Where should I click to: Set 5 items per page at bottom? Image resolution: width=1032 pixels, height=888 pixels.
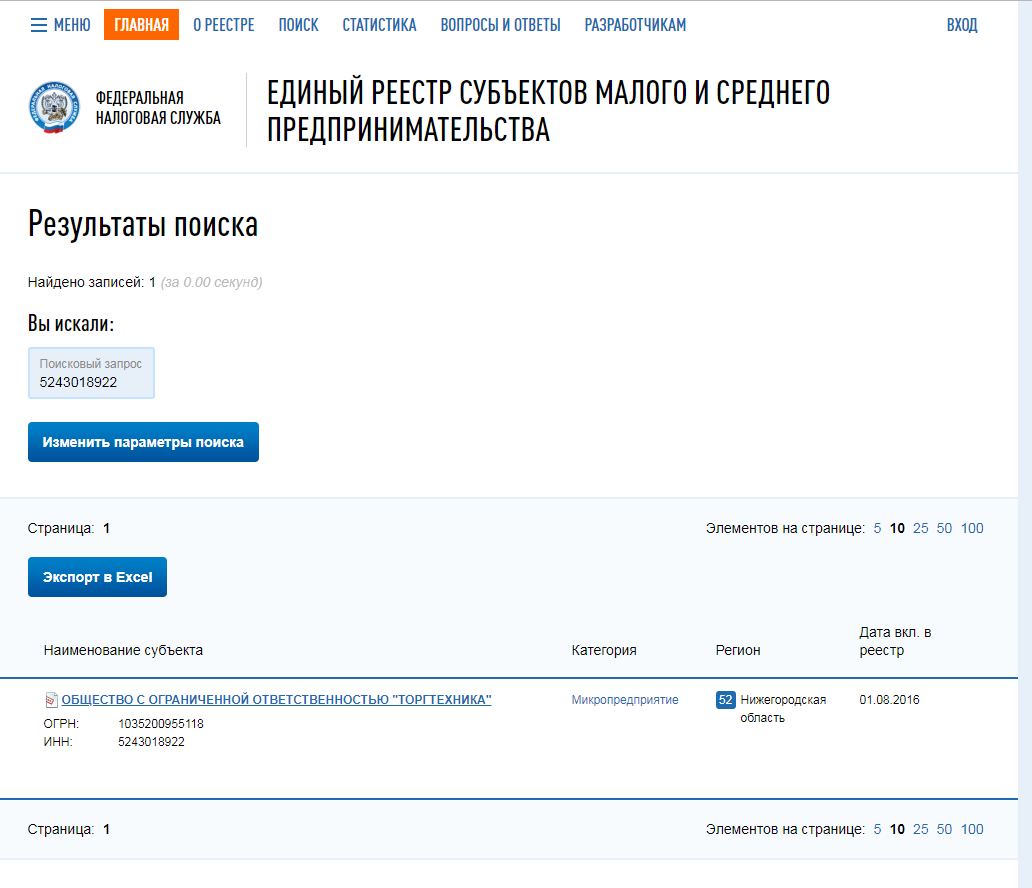click(x=877, y=829)
